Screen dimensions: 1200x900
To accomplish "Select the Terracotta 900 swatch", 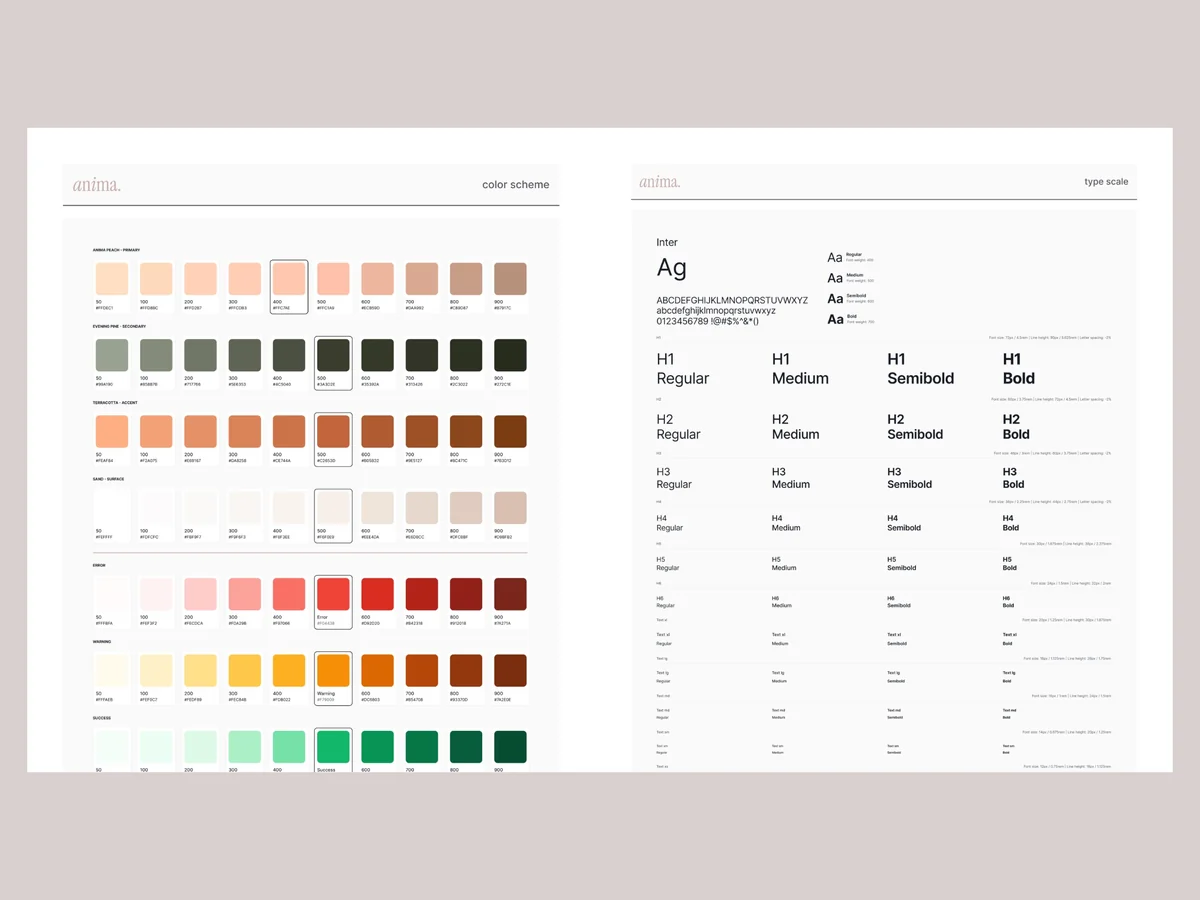I will [510, 431].
